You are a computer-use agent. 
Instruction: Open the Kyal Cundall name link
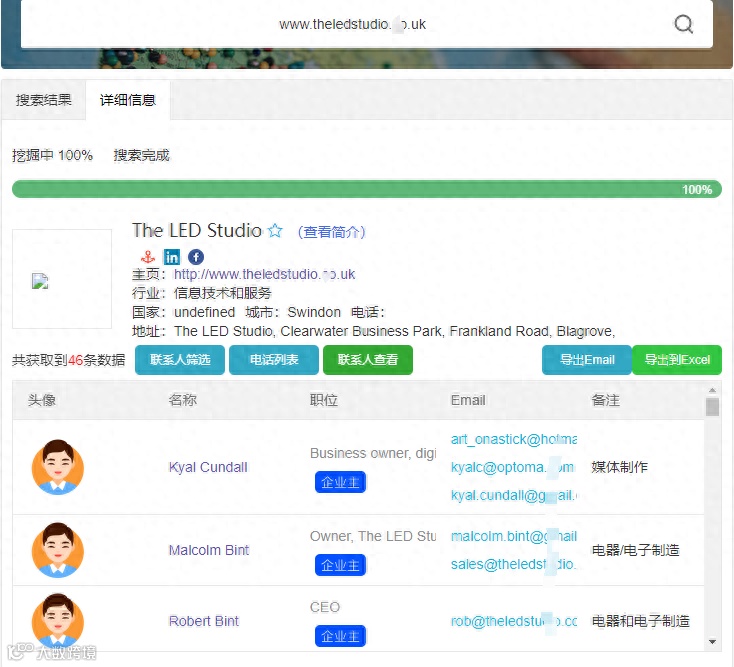[208, 467]
